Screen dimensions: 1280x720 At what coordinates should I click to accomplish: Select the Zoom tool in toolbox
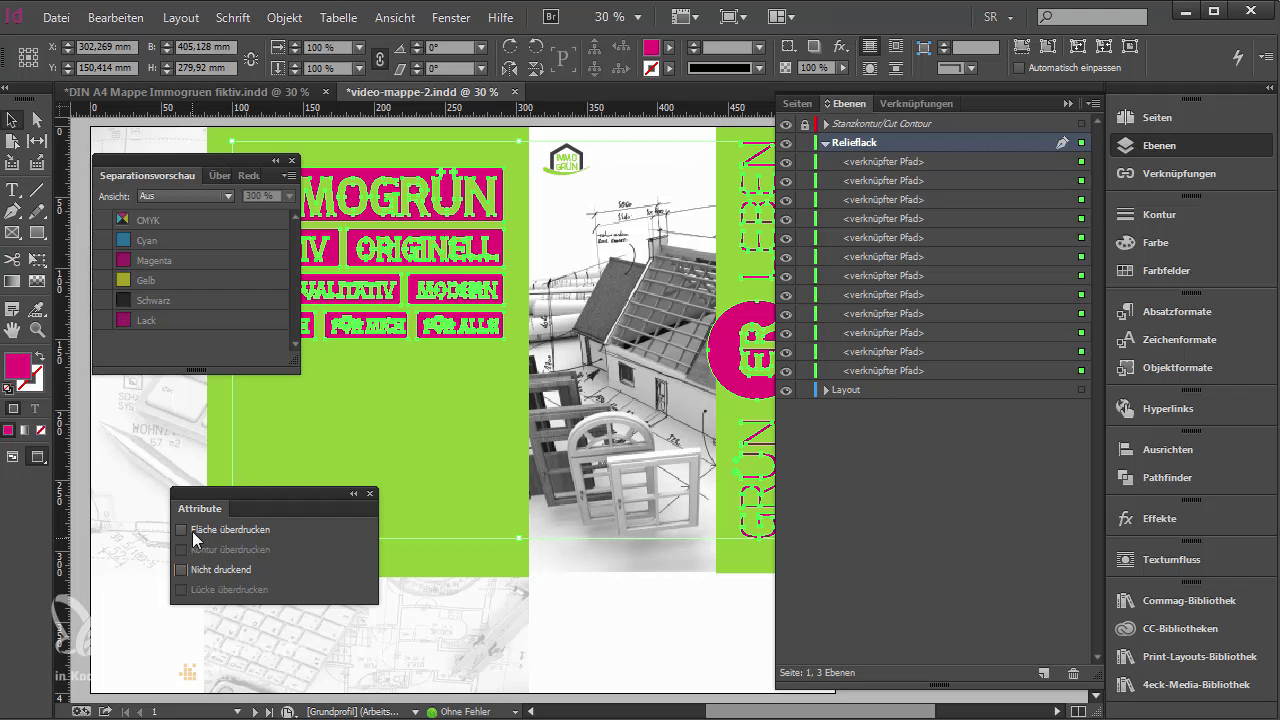point(37,329)
